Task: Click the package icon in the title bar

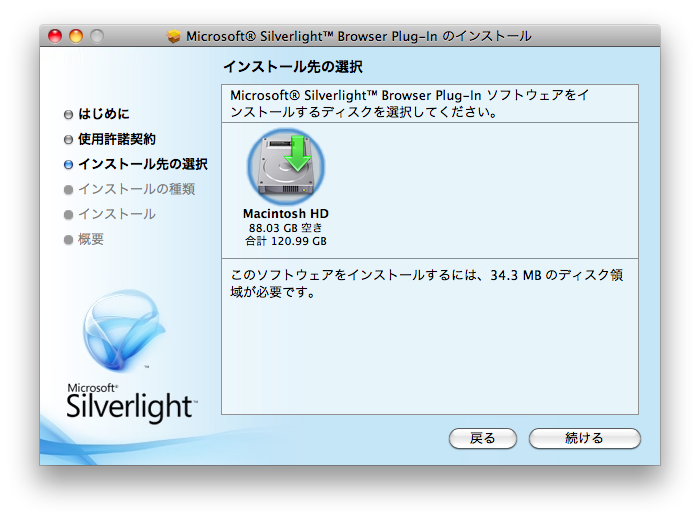Action: tap(174, 37)
